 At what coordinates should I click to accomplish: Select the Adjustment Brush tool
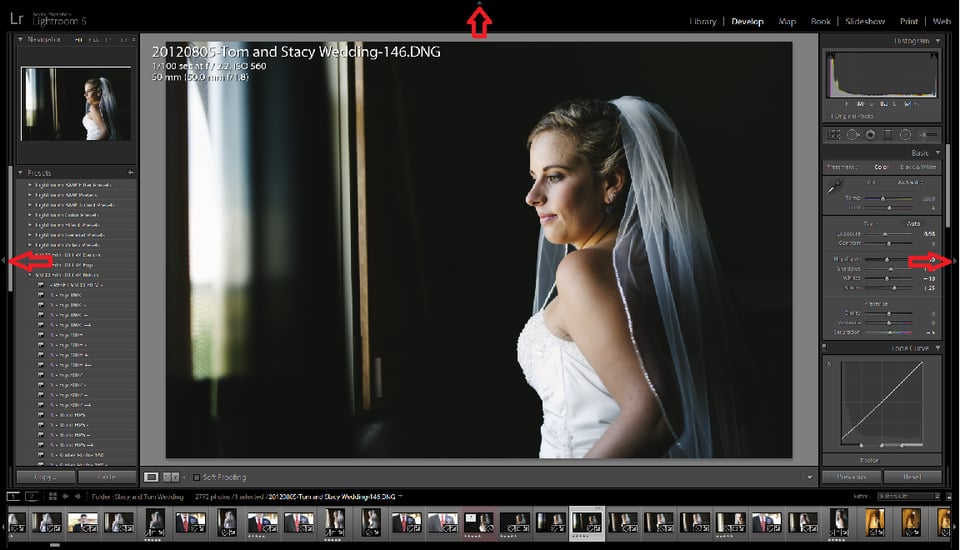coord(928,135)
